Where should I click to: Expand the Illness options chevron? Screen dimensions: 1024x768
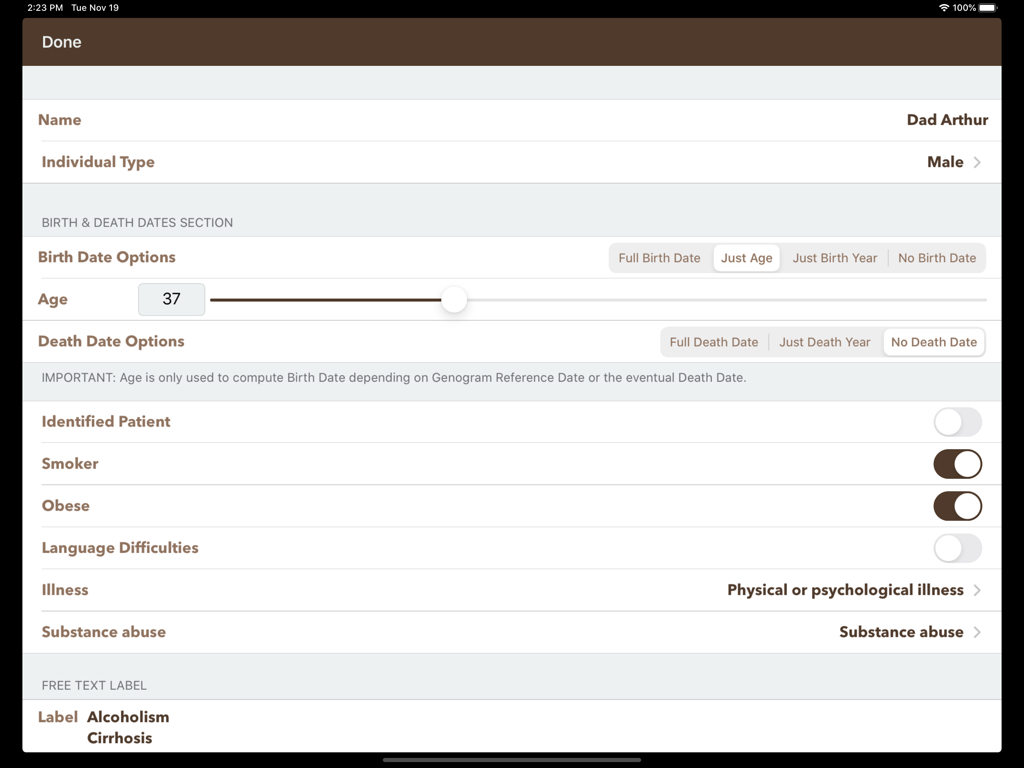[977, 590]
